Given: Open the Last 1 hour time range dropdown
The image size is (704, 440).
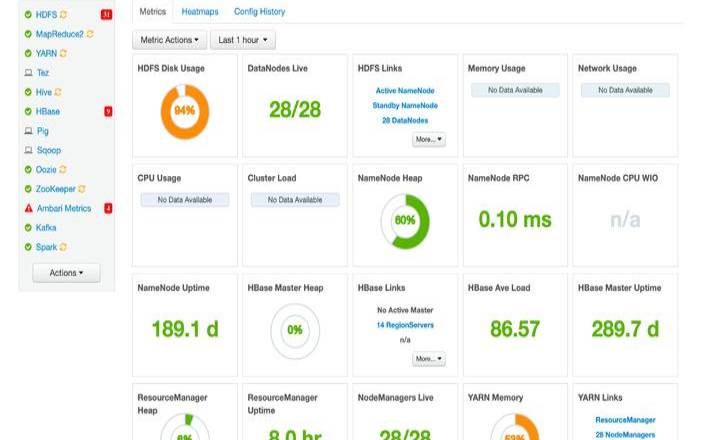Looking at the screenshot, I should click(x=242, y=40).
